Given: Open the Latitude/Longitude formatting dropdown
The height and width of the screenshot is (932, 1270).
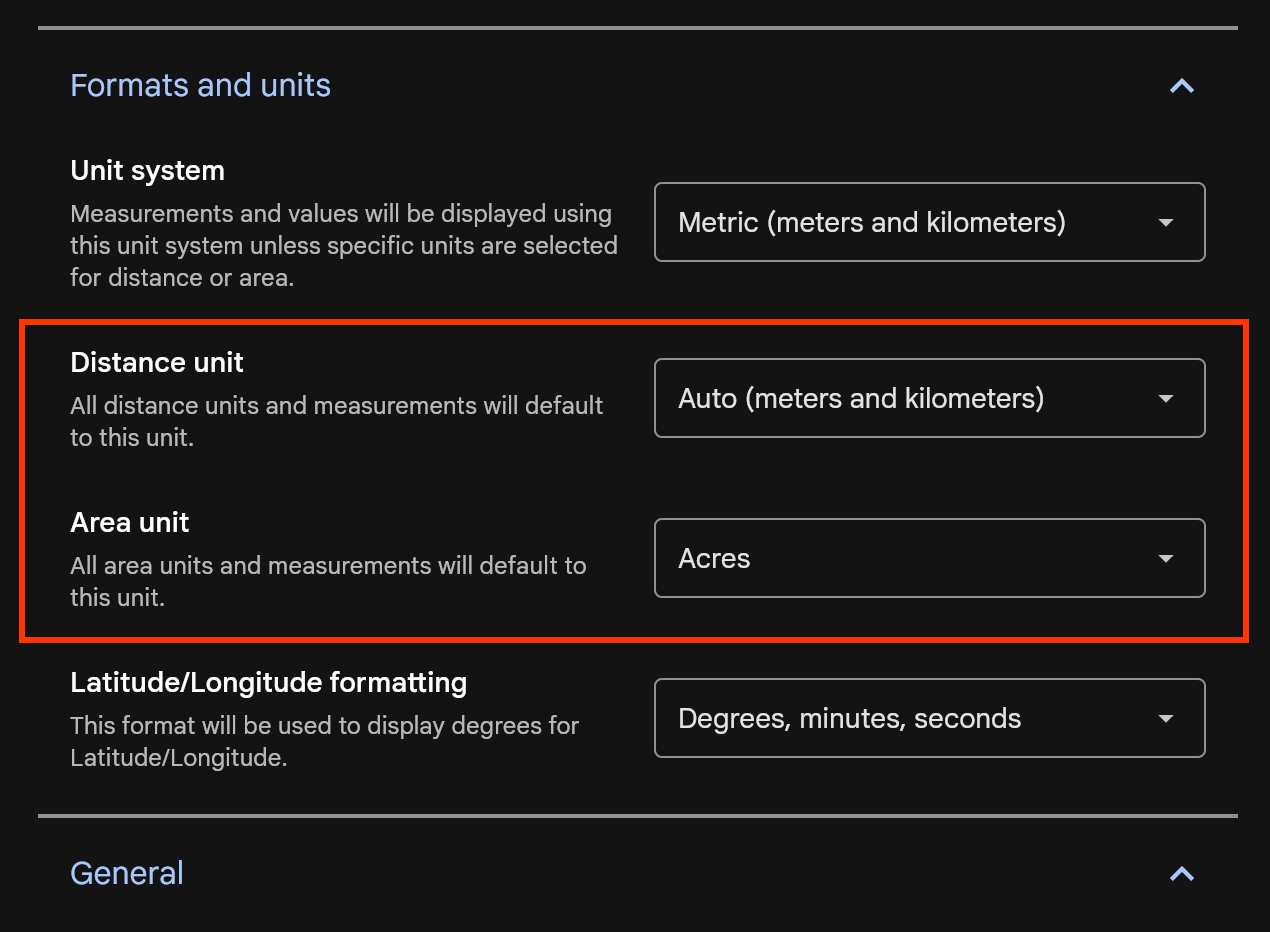Looking at the screenshot, I should point(930,718).
